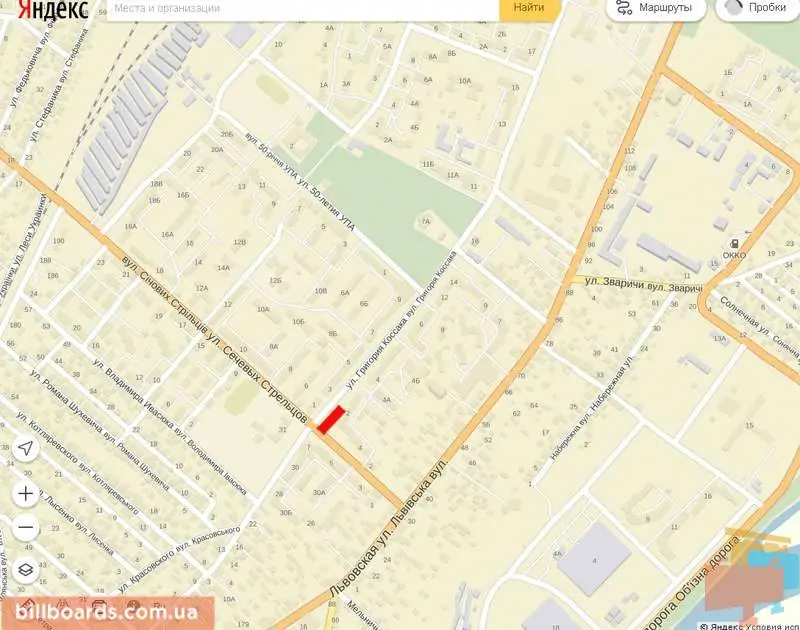Click the red billboard marker on the map
This screenshot has width=800, height=630.
[x=331, y=420]
